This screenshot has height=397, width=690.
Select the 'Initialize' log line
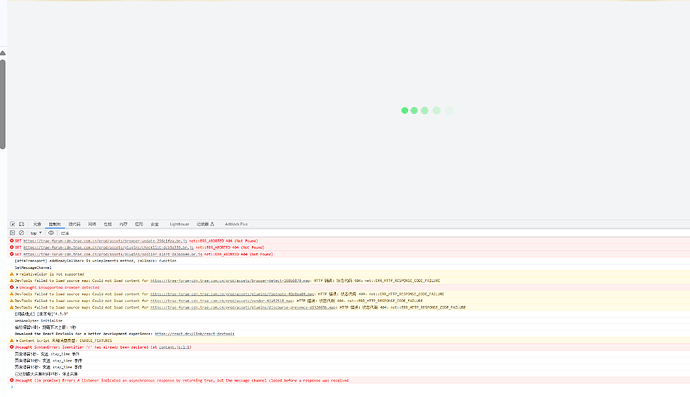[x=38, y=320]
